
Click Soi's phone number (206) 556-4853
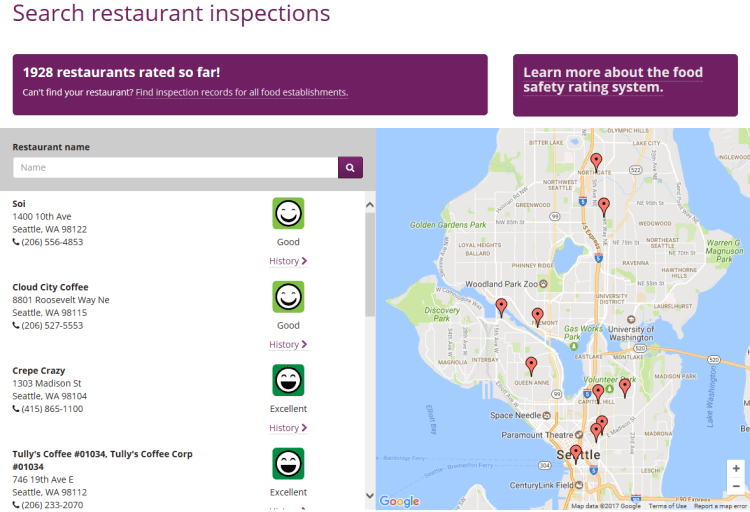[x=52, y=242]
